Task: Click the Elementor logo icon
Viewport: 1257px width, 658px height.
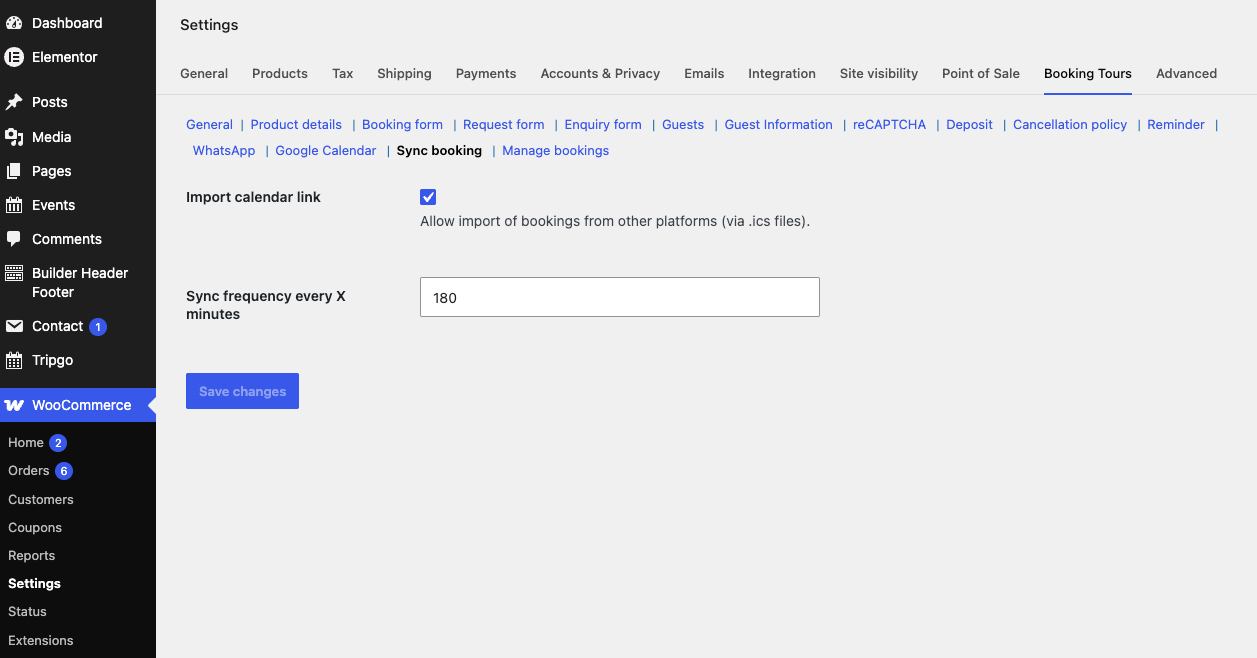Action: [14, 57]
